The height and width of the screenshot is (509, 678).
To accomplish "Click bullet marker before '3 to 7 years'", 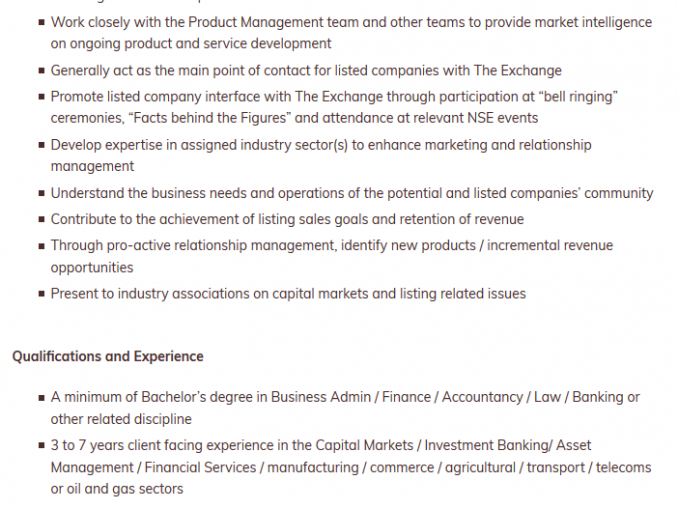I will point(42,445).
